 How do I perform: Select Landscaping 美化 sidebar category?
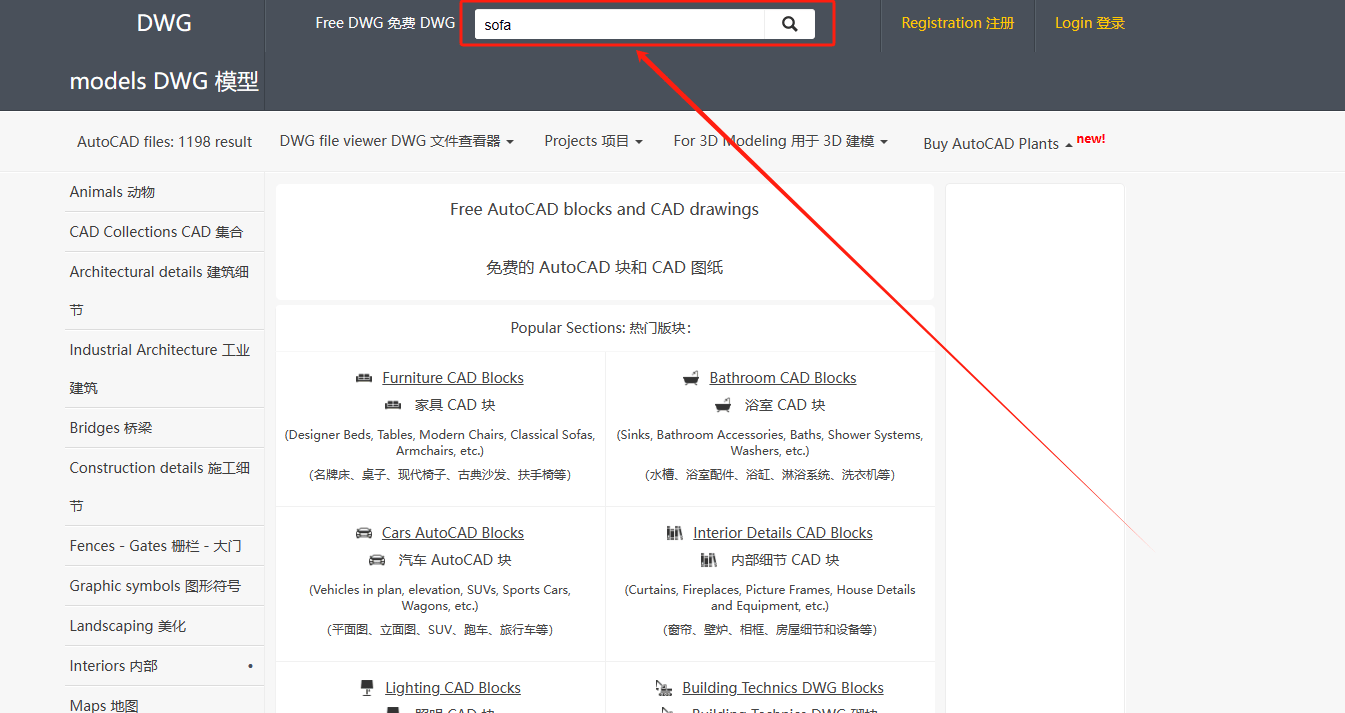128,626
